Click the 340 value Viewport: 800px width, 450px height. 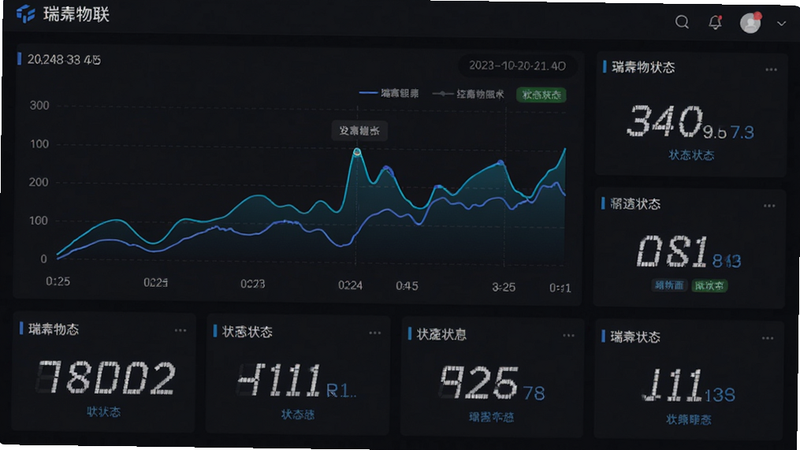click(665, 121)
